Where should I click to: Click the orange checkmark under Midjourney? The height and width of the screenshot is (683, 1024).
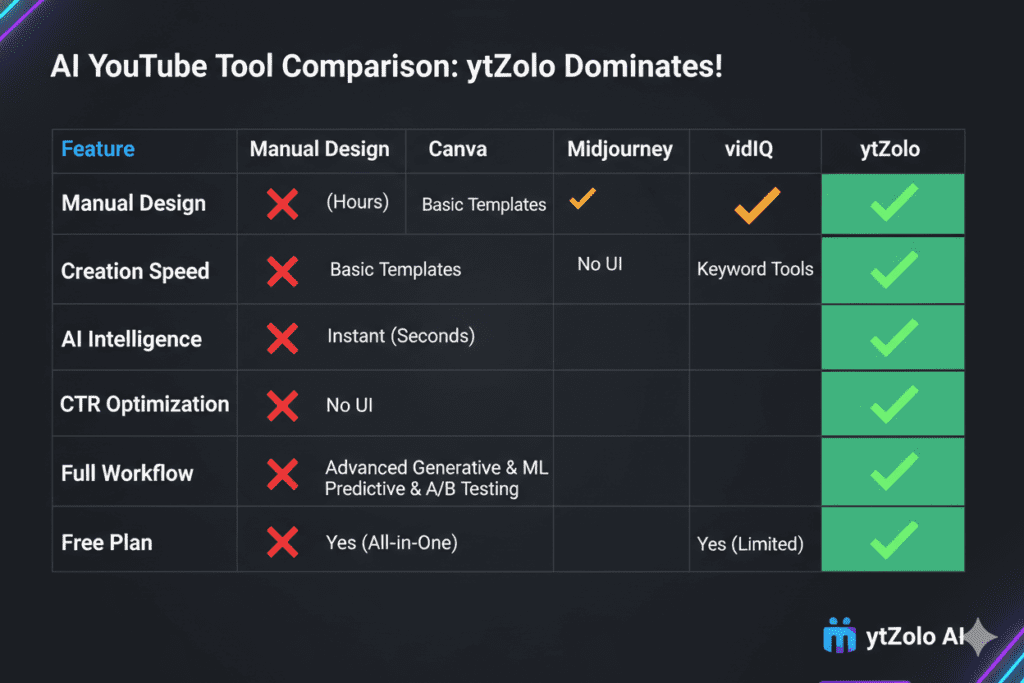tap(582, 199)
